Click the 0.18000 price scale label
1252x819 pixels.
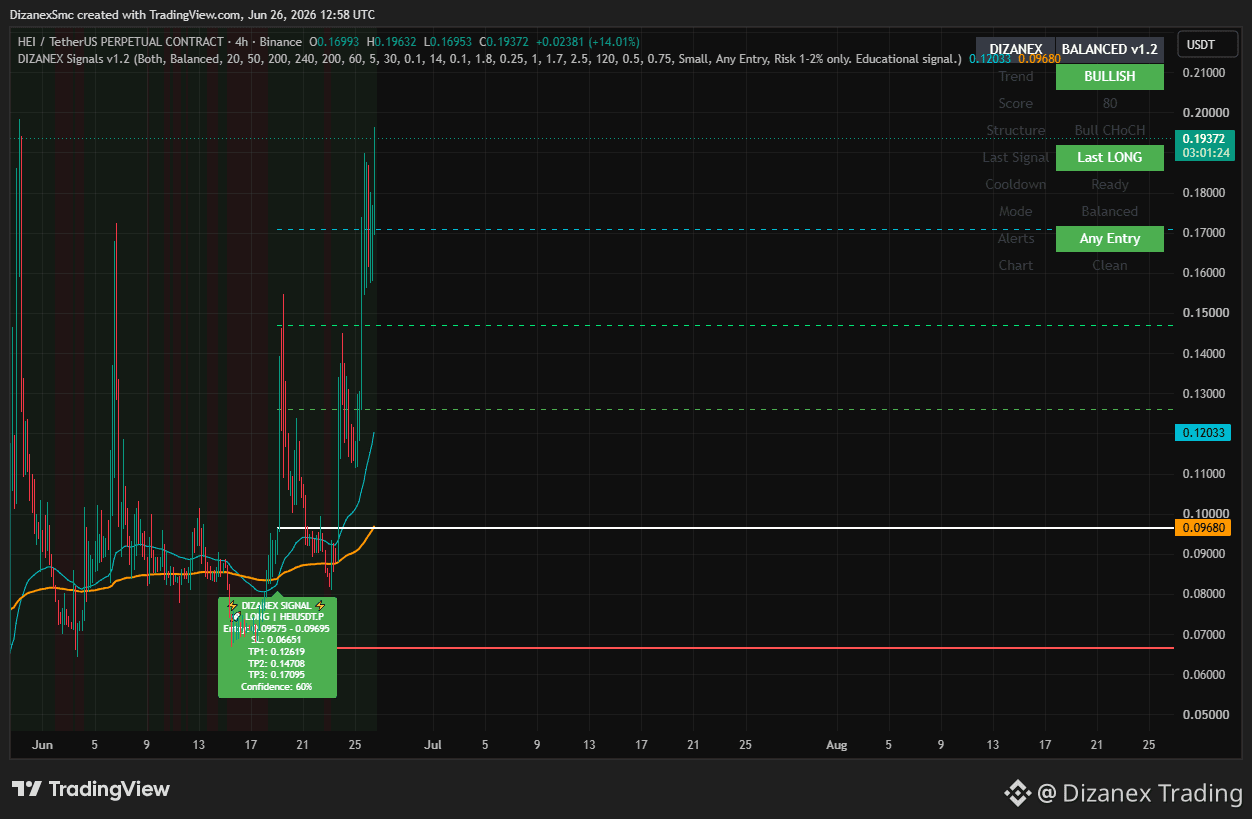(1202, 193)
